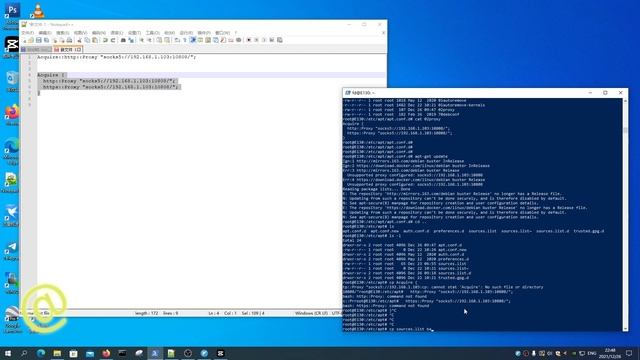Screen dimensions: 640x360
Task: Open Firefox from the taskbar
Action: coord(106,353)
